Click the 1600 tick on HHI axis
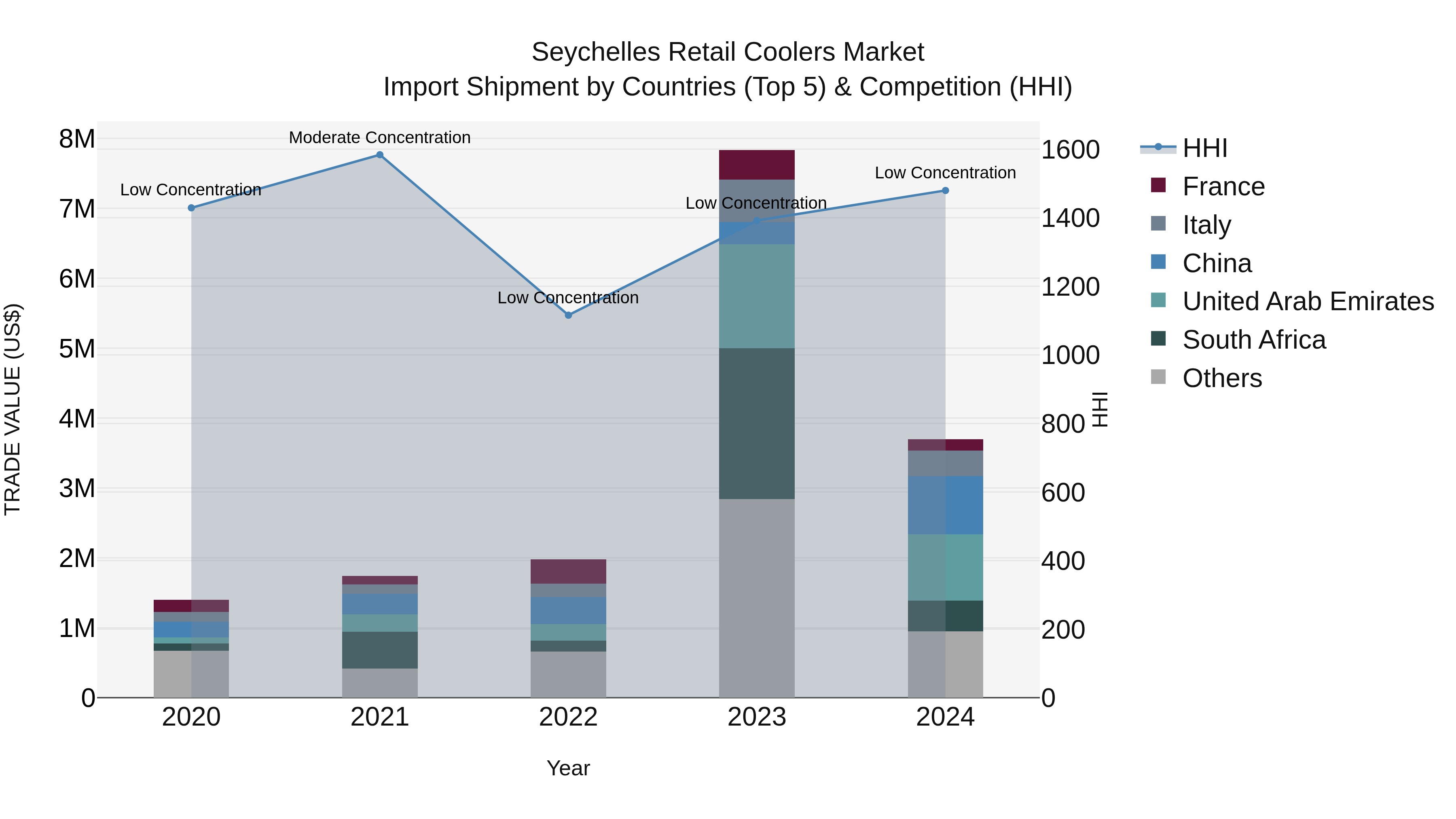Viewport: 1456px width, 819px height. [x=1071, y=150]
